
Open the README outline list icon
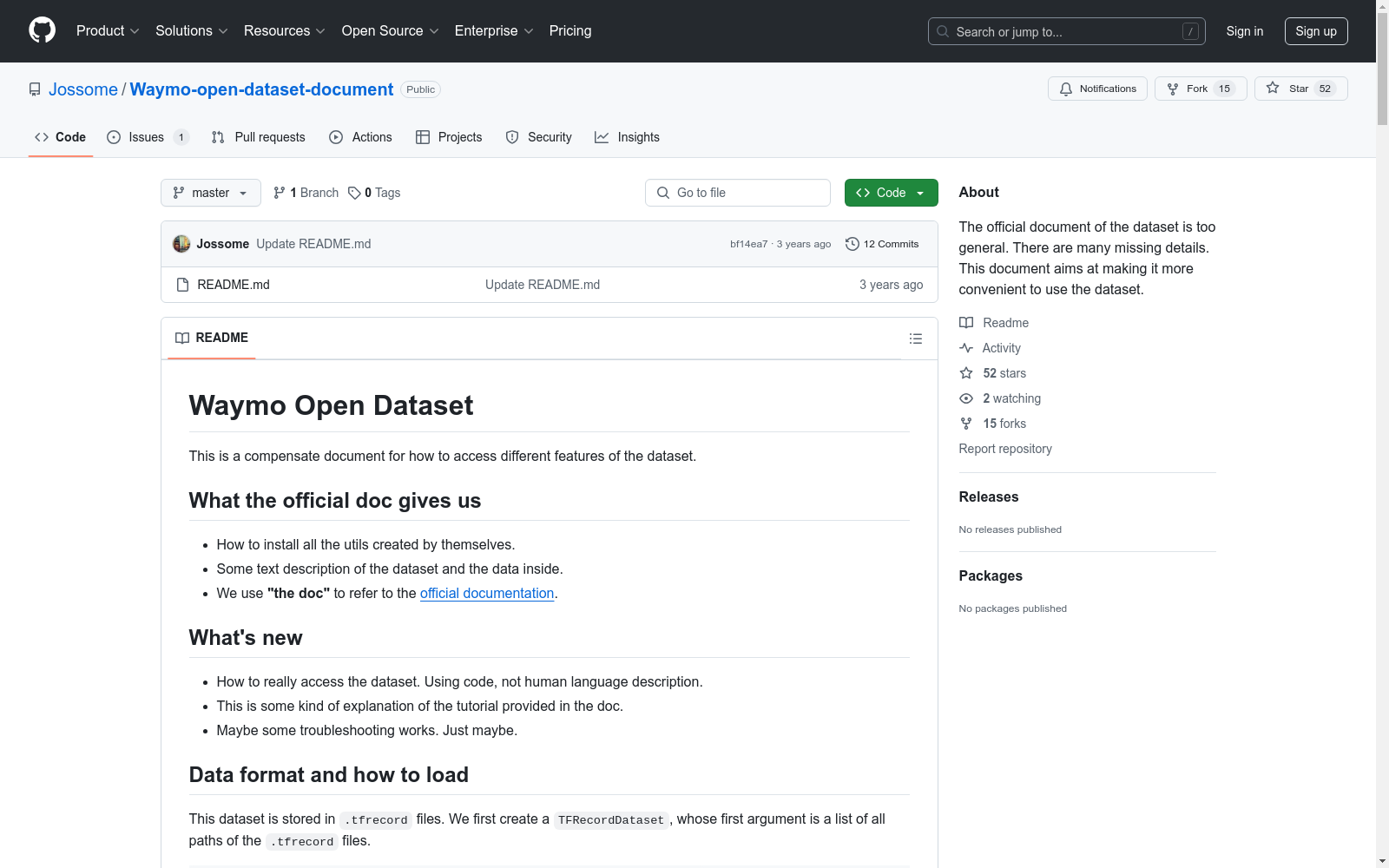point(916,339)
